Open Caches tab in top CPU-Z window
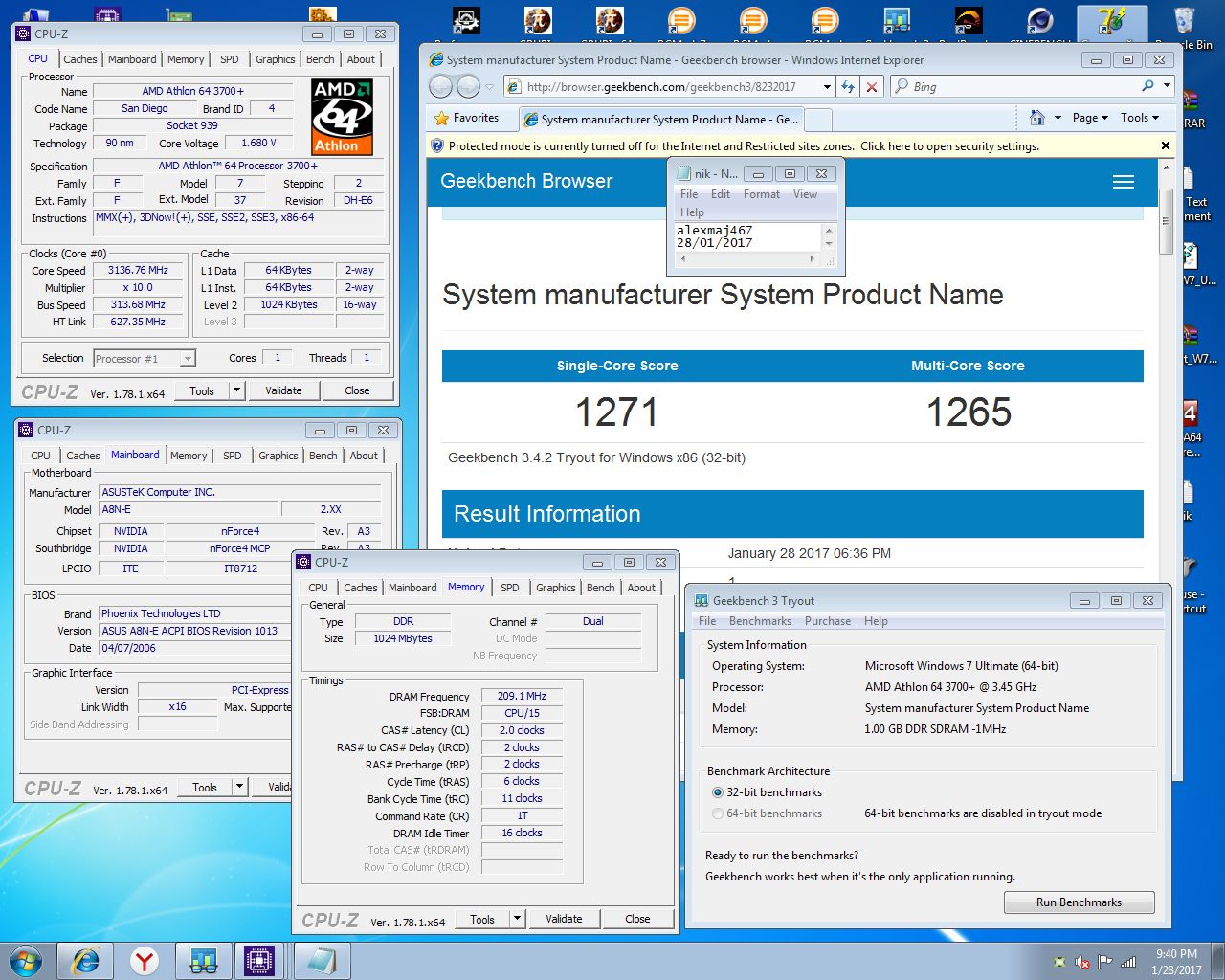Screen dimensions: 1225x980 click(80, 59)
